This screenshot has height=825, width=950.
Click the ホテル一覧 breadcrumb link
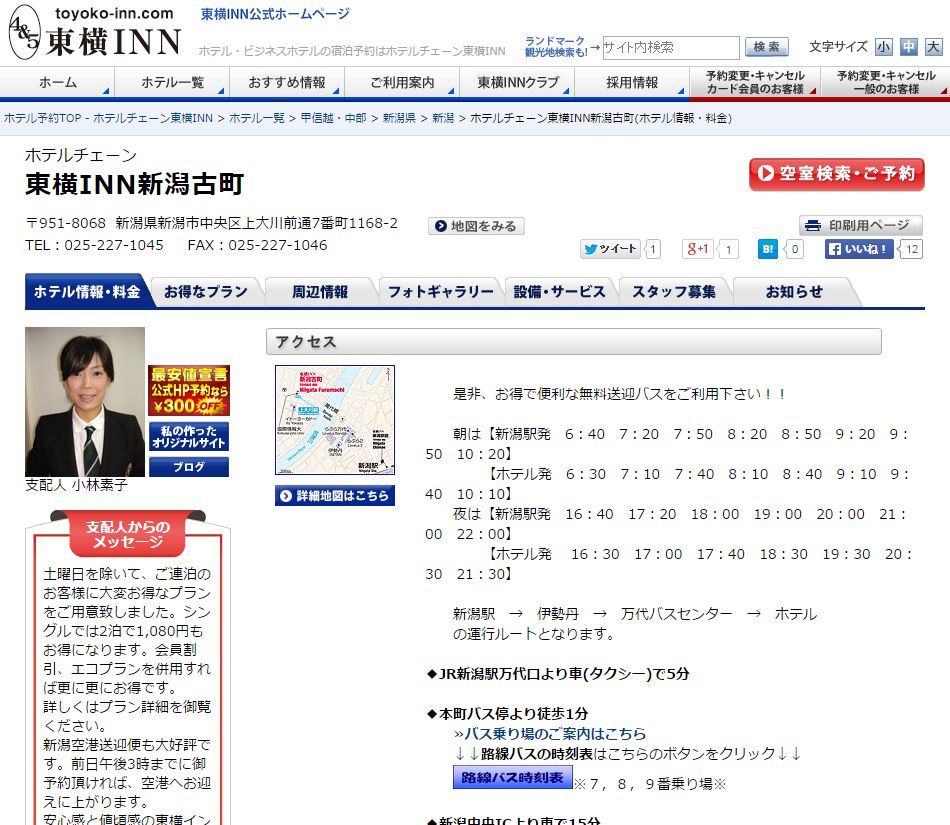click(x=257, y=118)
